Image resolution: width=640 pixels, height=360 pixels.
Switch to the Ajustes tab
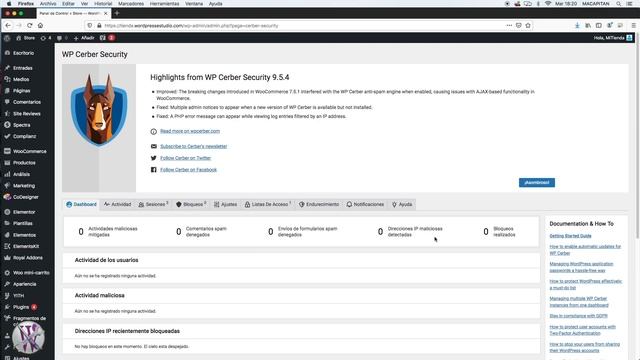click(225, 204)
